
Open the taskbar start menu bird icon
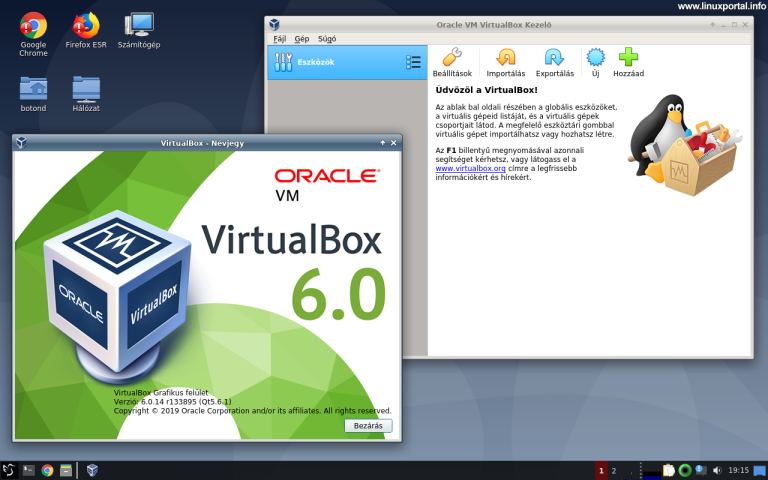8,470
